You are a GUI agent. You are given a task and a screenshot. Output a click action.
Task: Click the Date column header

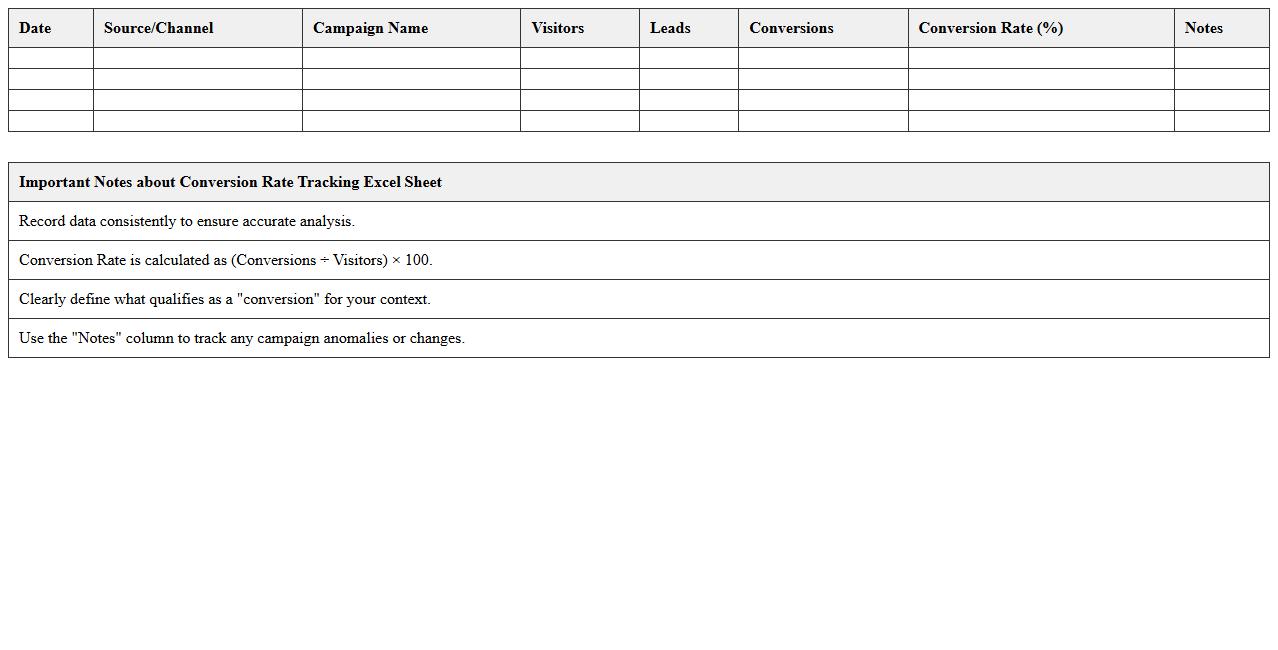(50, 28)
